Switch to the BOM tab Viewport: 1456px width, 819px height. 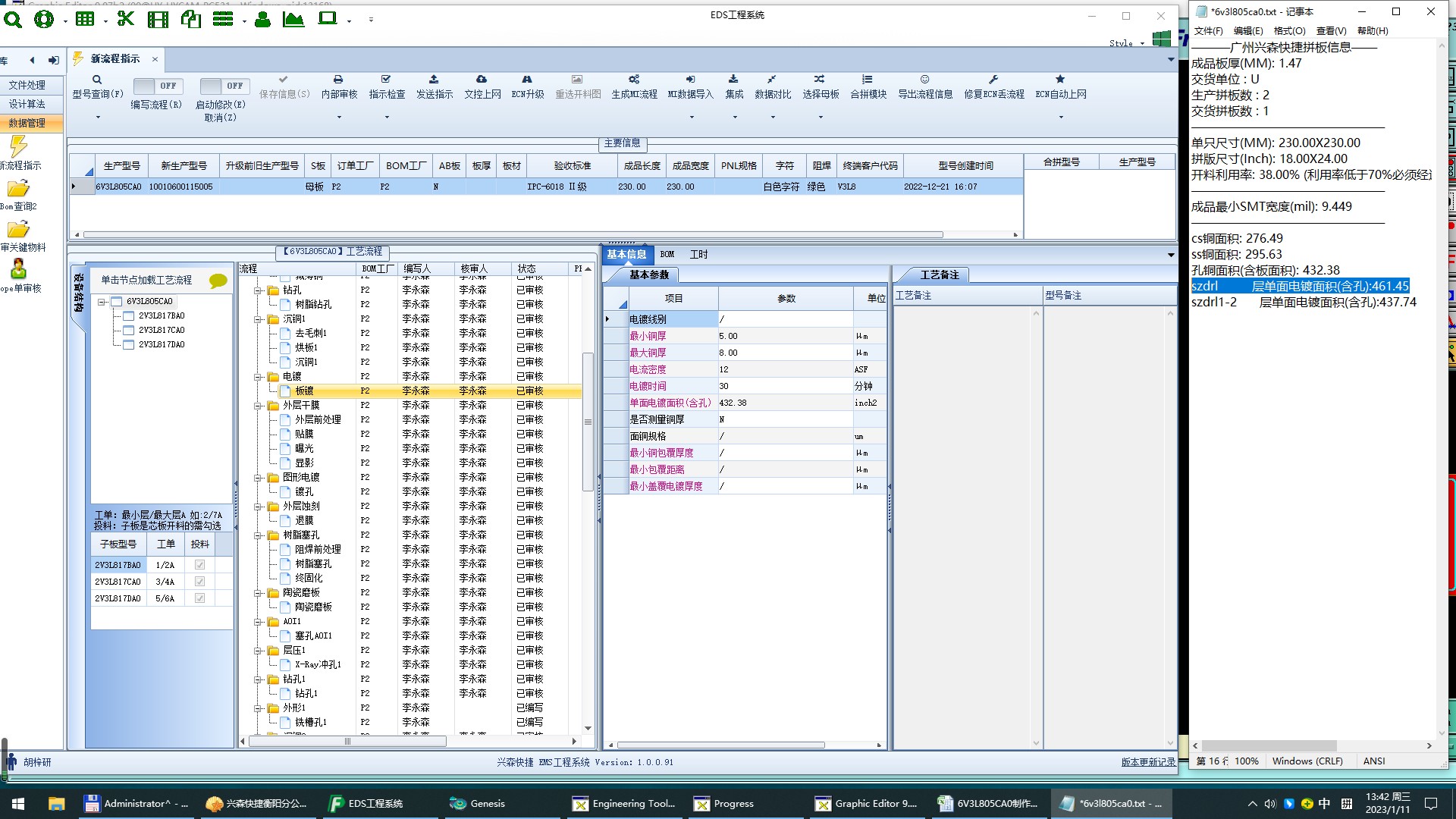pos(667,255)
